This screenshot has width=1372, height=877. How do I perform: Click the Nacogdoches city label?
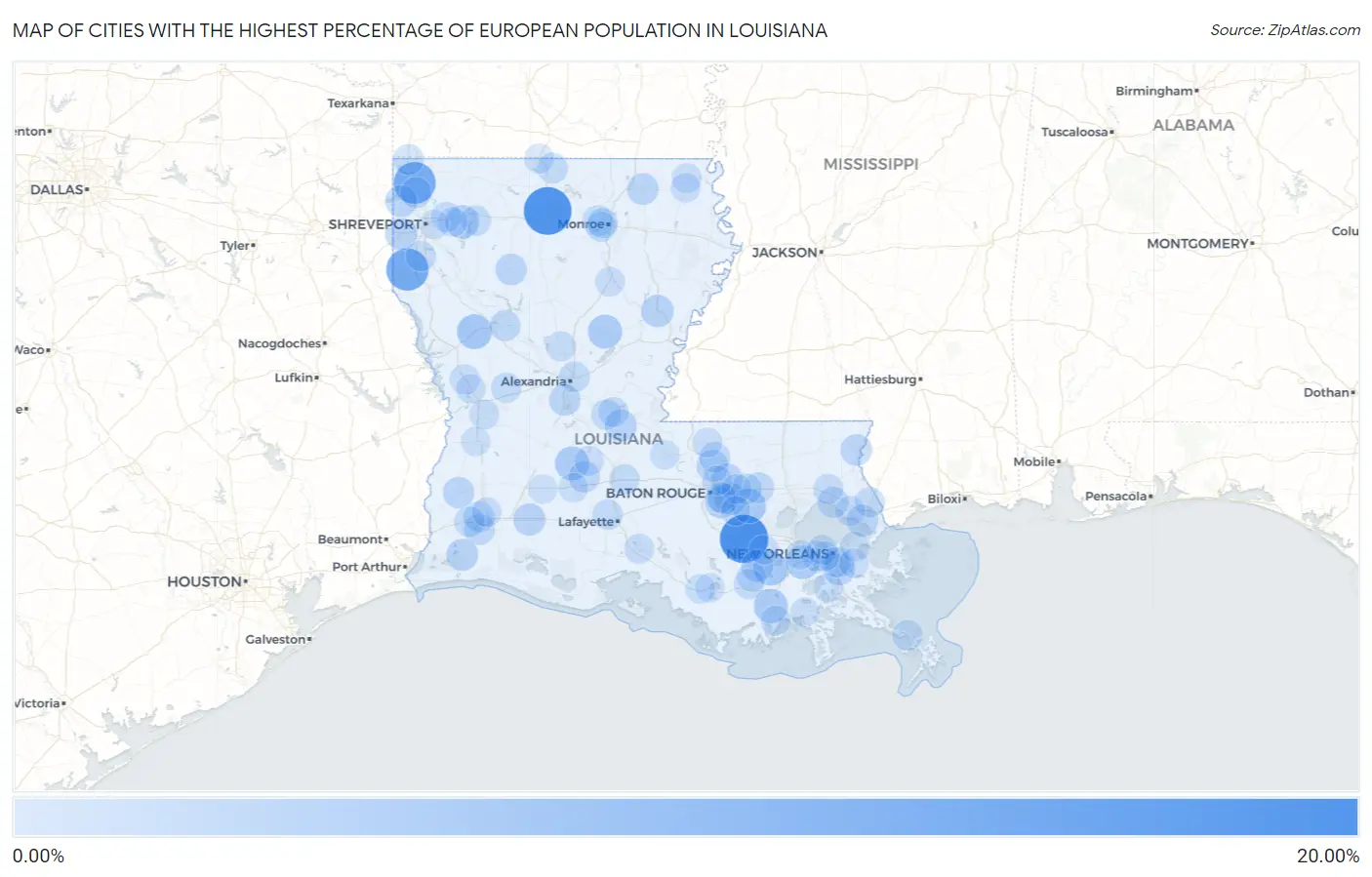pos(280,343)
